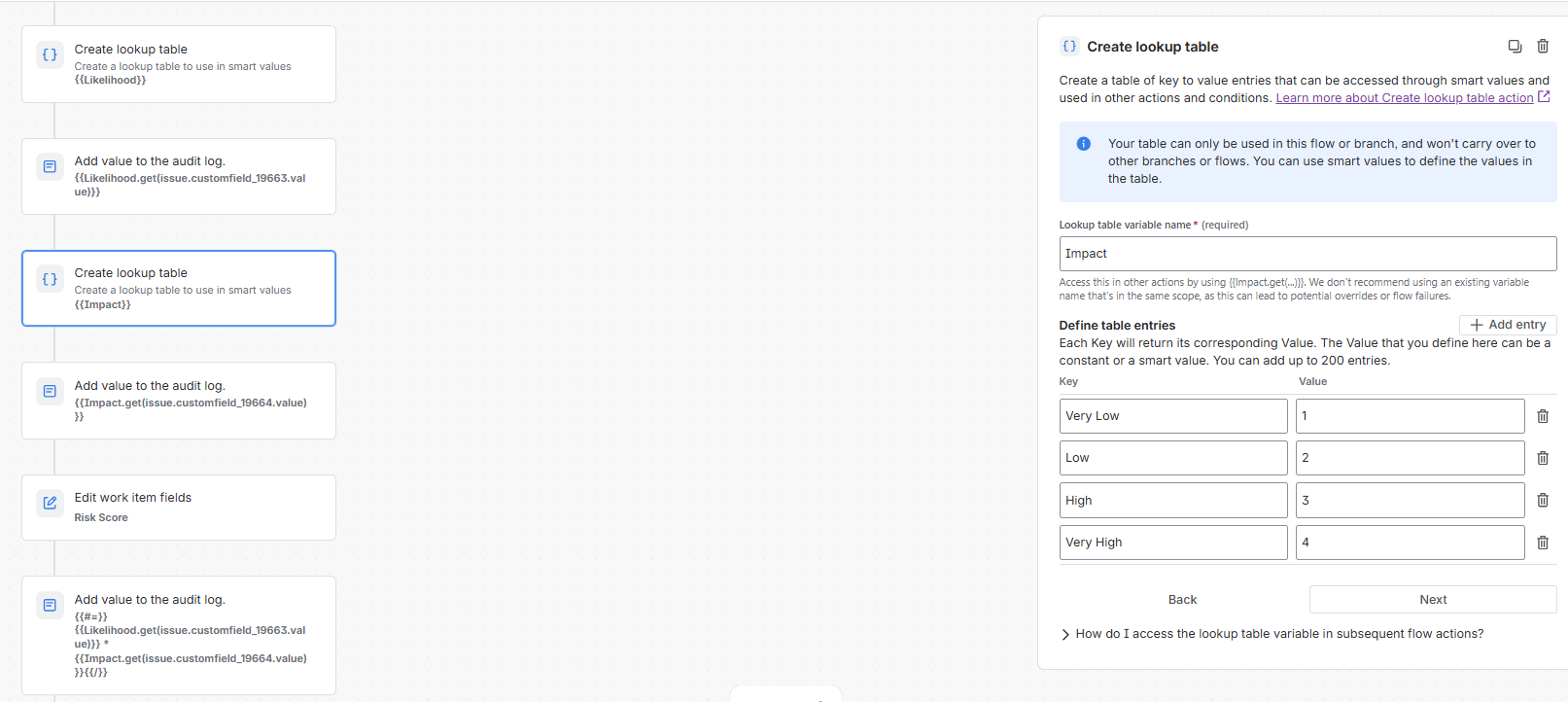
Task: Click the Back button
Action: [x=1182, y=600]
